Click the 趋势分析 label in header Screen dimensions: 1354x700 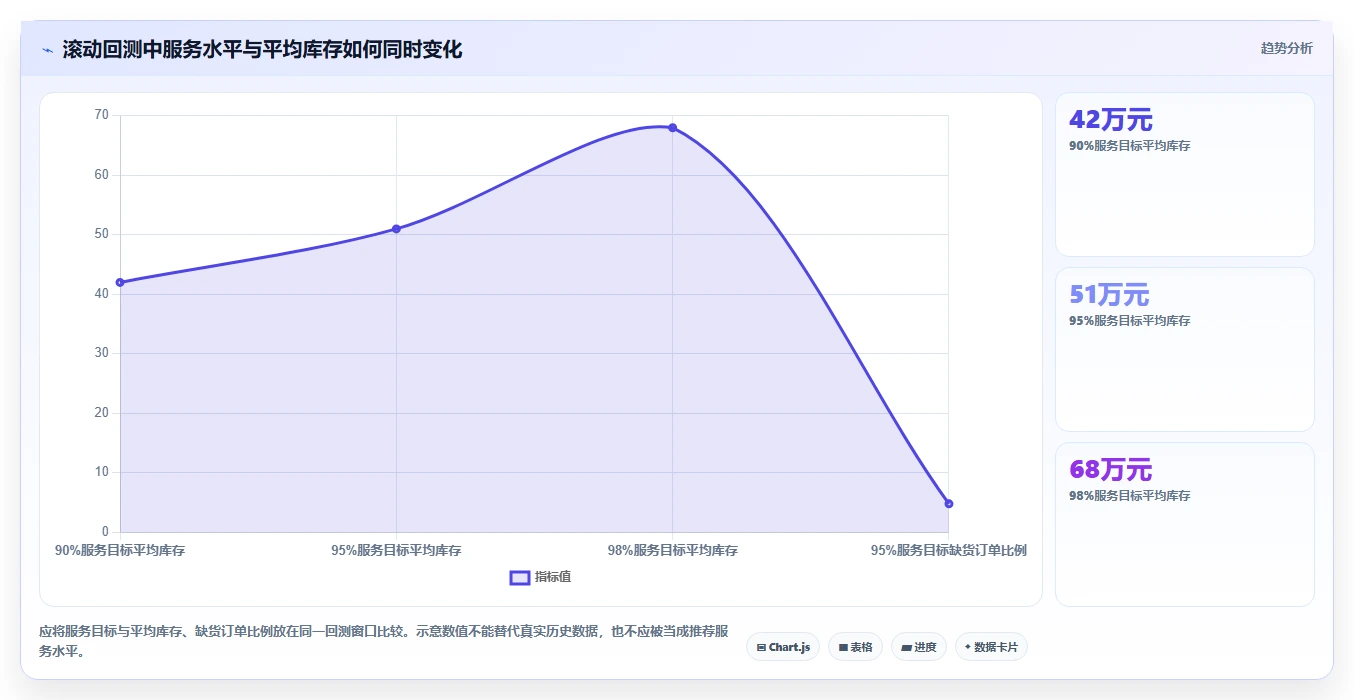(1286, 48)
